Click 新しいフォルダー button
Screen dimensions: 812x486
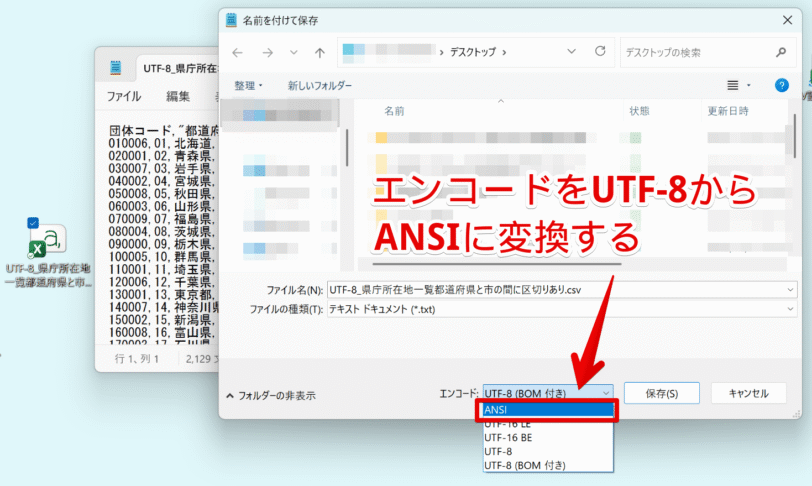tap(320, 85)
